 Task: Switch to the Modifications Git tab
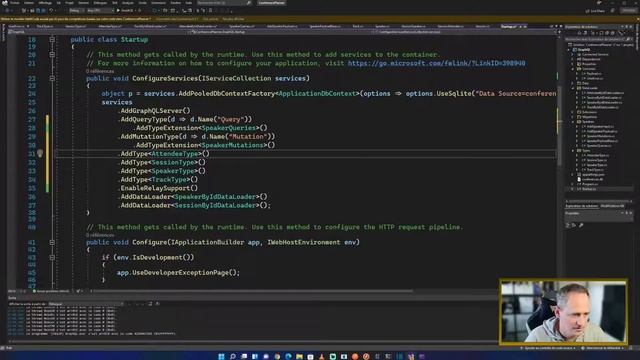(612, 206)
